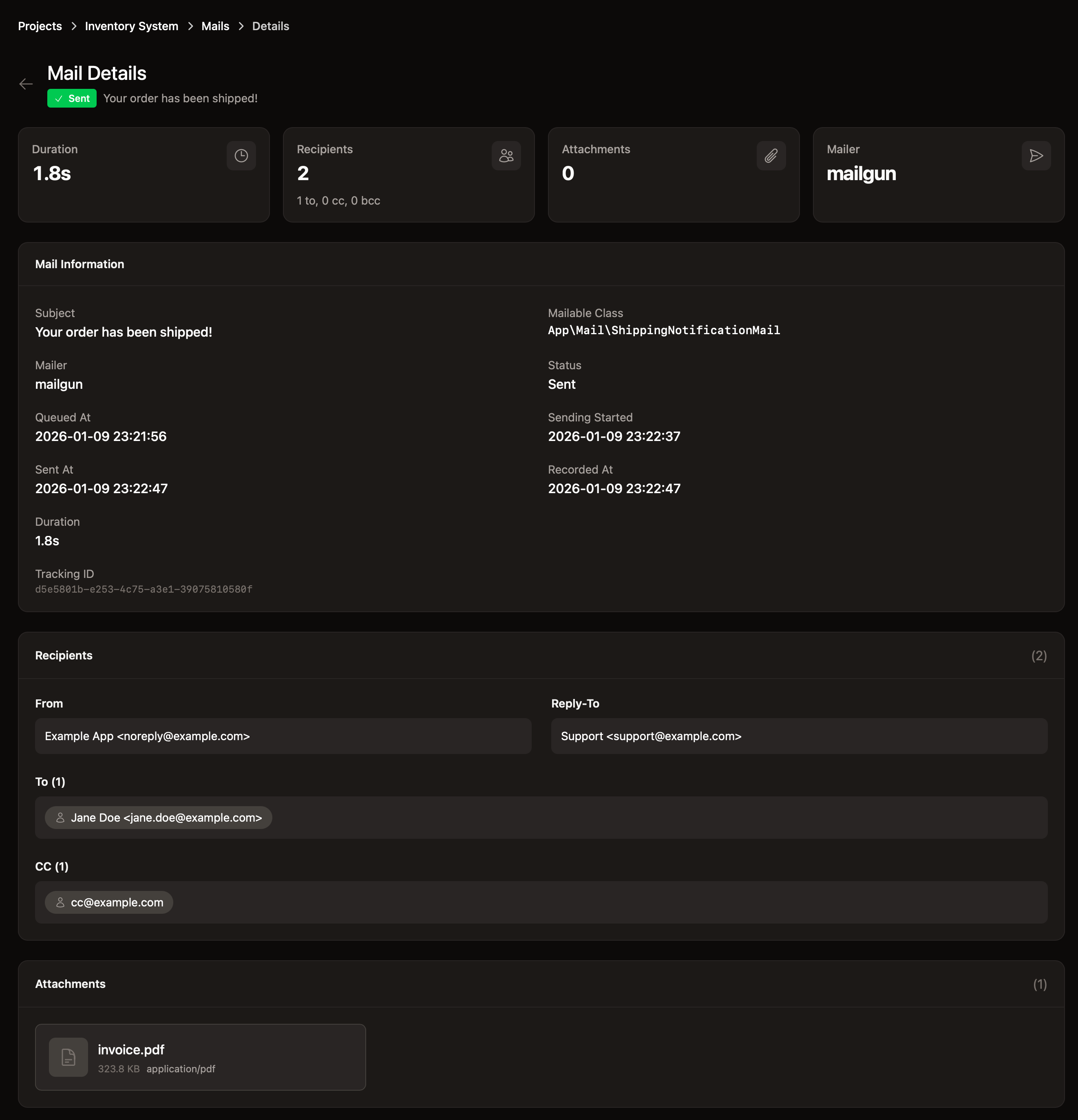Click the person icon in cc@example.com chip
The width and height of the screenshot is (1078, 1120).
coord(60,902)
